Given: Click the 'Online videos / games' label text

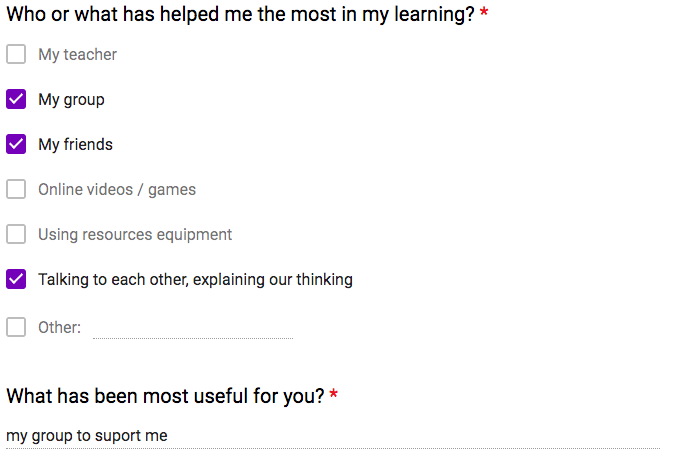Looking at the screenshot, I should coord(117,190).
